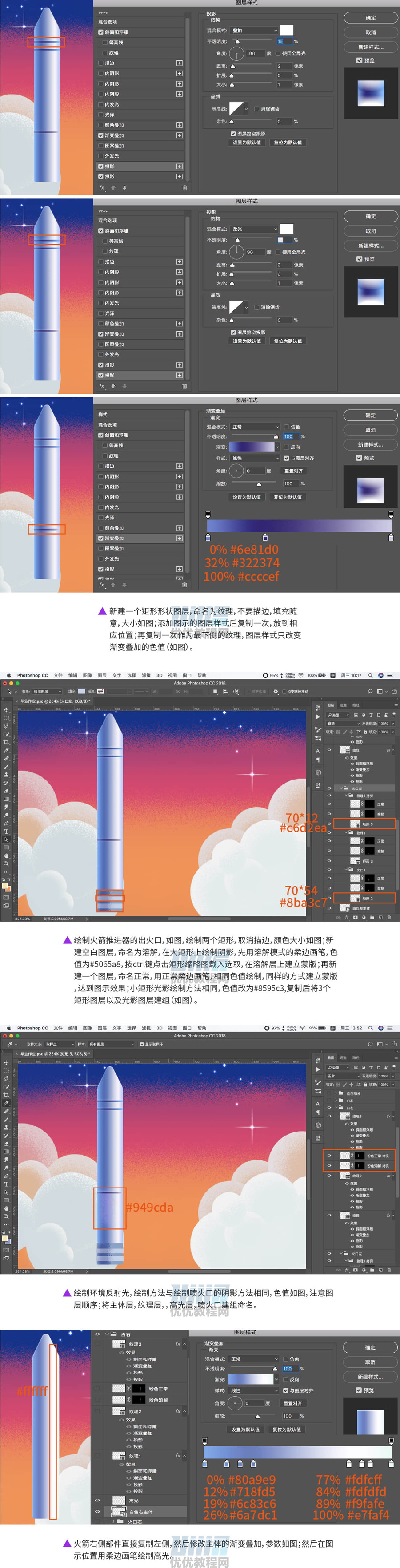Screen dimensions: 400x1568
Task: Click the Wi-Fi icon in the 10:17 macOS menu bar
Action: click(301, 675)
